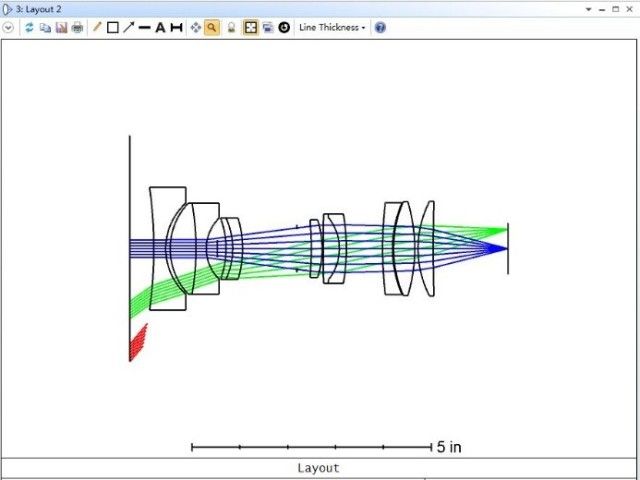The height and width of the screenshot is (480, 640).
Task: Select the Text annotation tool
Action: tap(160, 28)
